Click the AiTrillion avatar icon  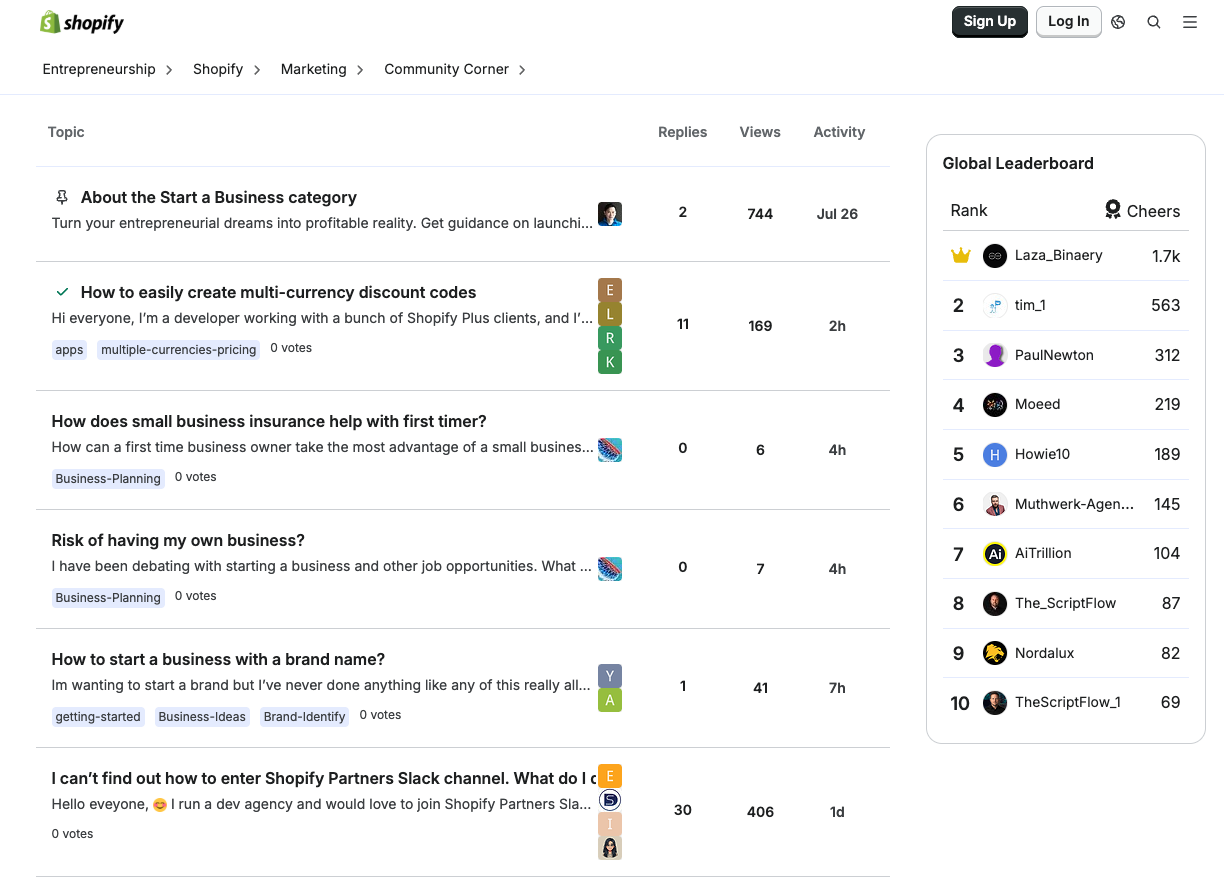coord(994,554)
